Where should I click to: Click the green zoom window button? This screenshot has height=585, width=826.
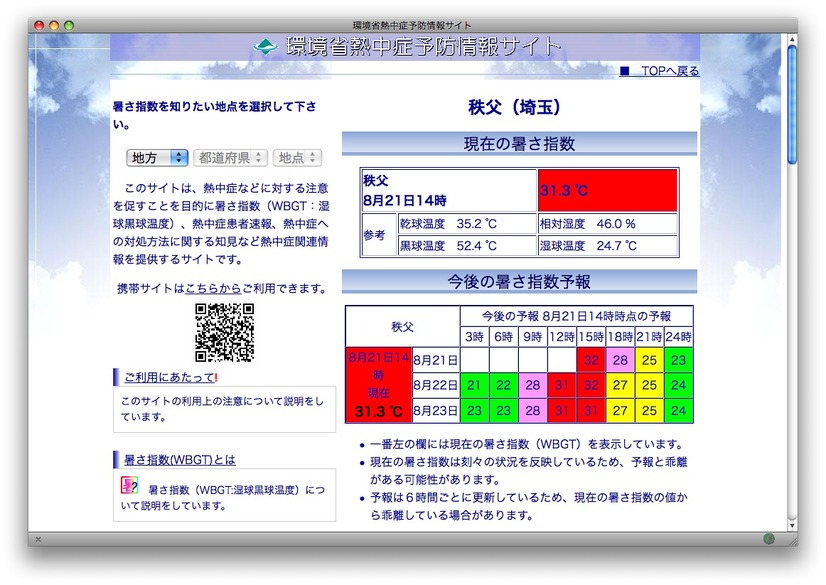(x=69, y=25)
